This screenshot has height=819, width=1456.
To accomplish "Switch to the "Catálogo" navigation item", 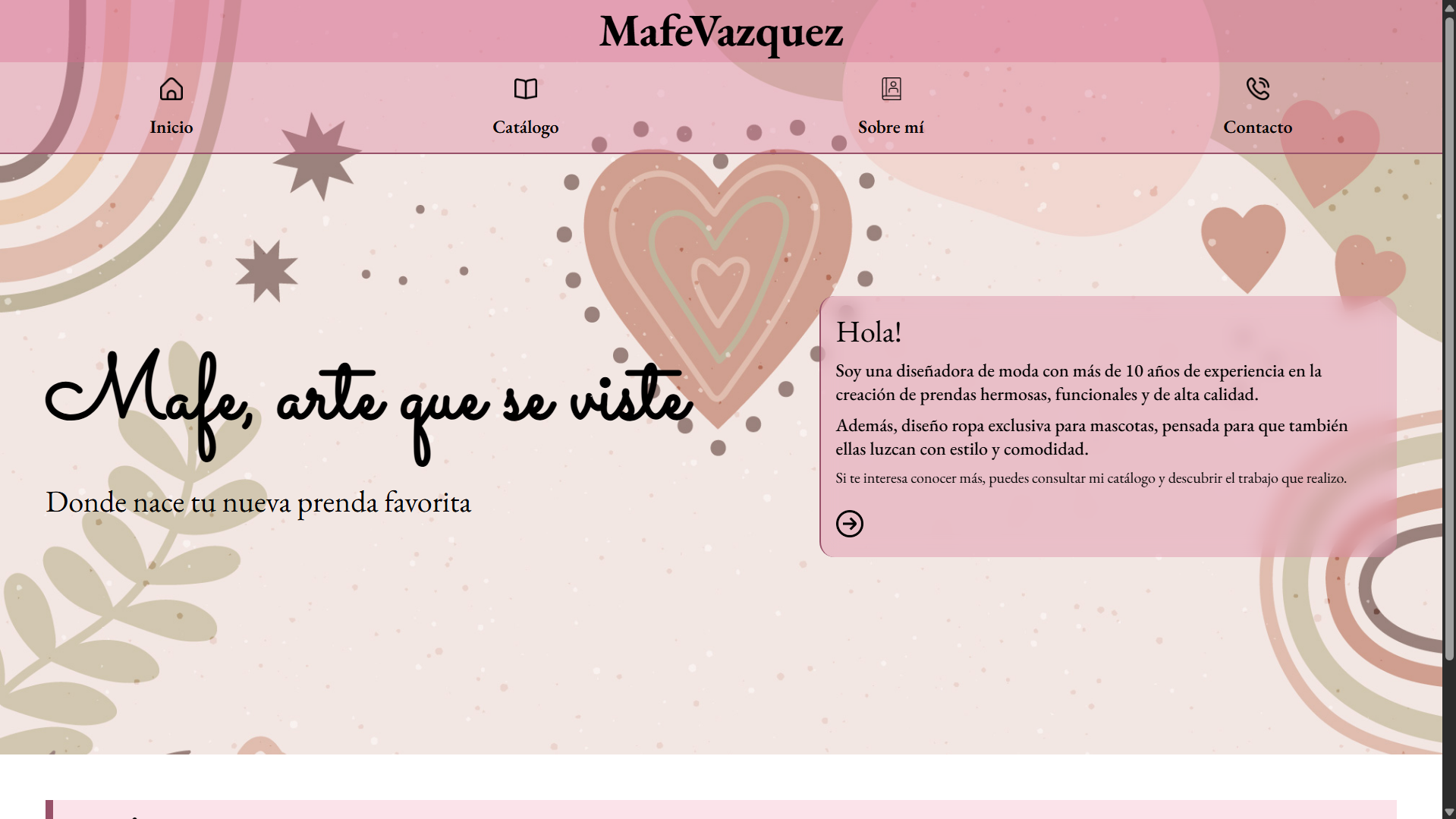I will 525,127.
